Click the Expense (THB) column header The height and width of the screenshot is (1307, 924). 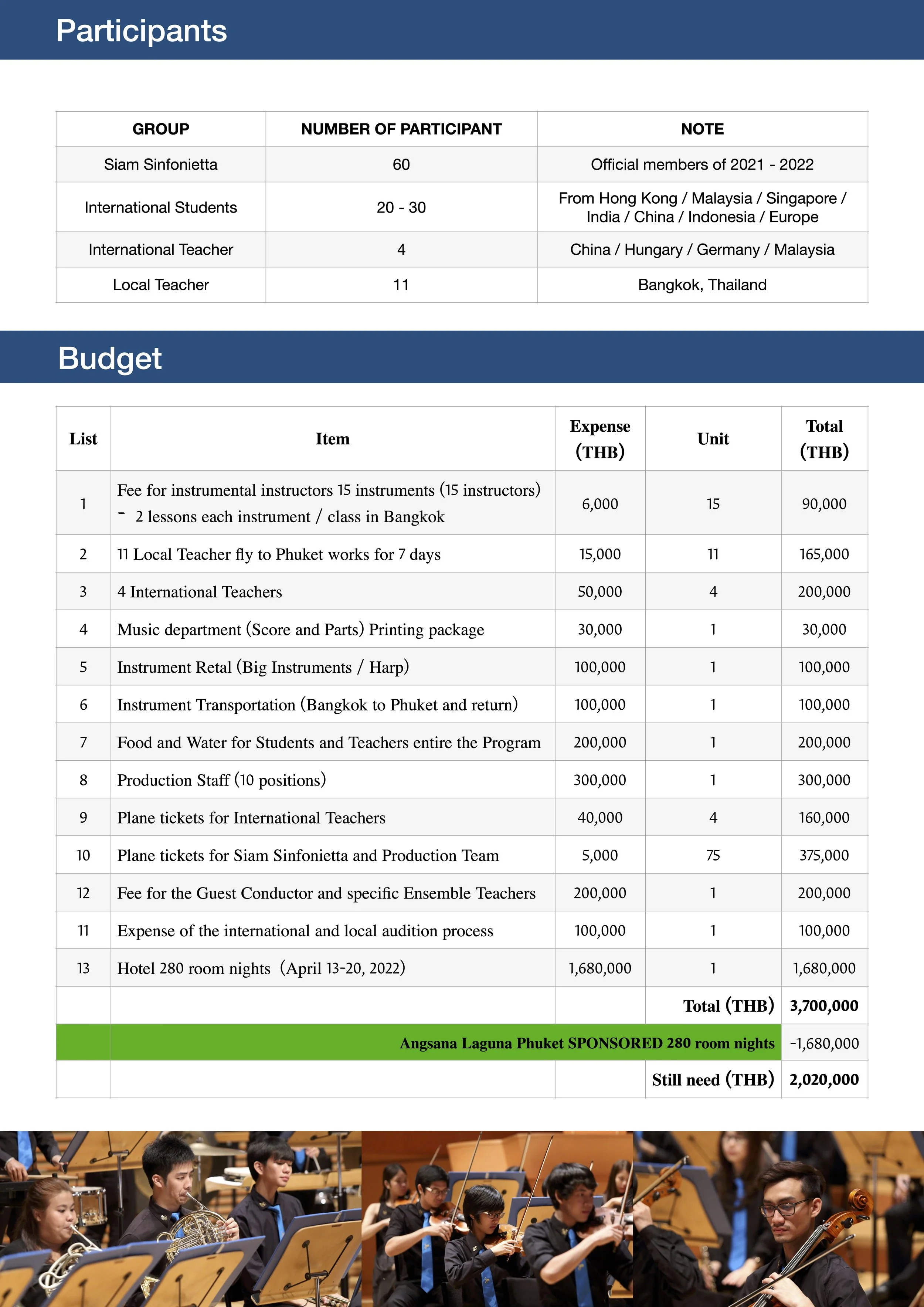coord(599,439)
